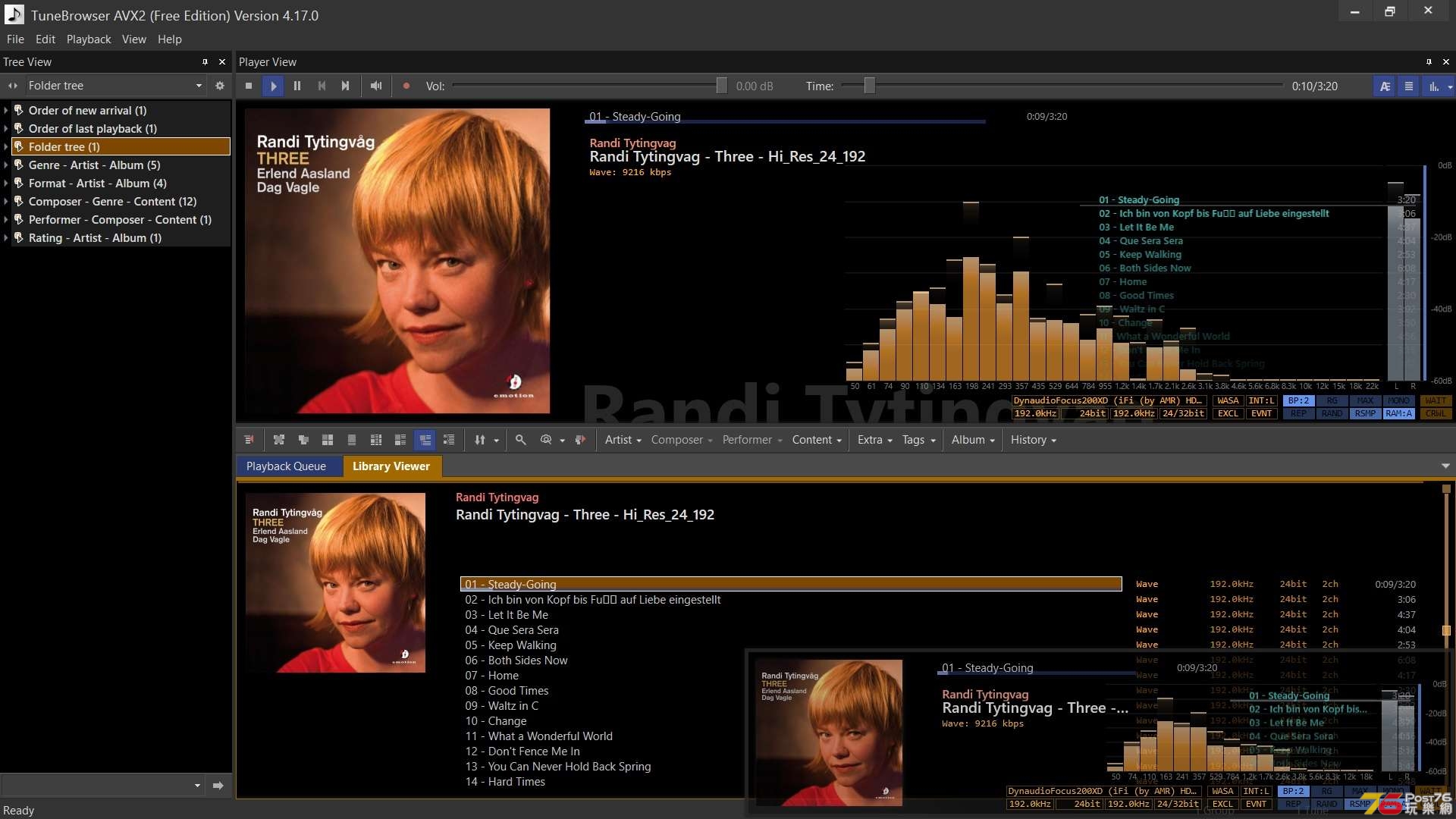
Task: Select the single page view icon
Action: point(352,440)
